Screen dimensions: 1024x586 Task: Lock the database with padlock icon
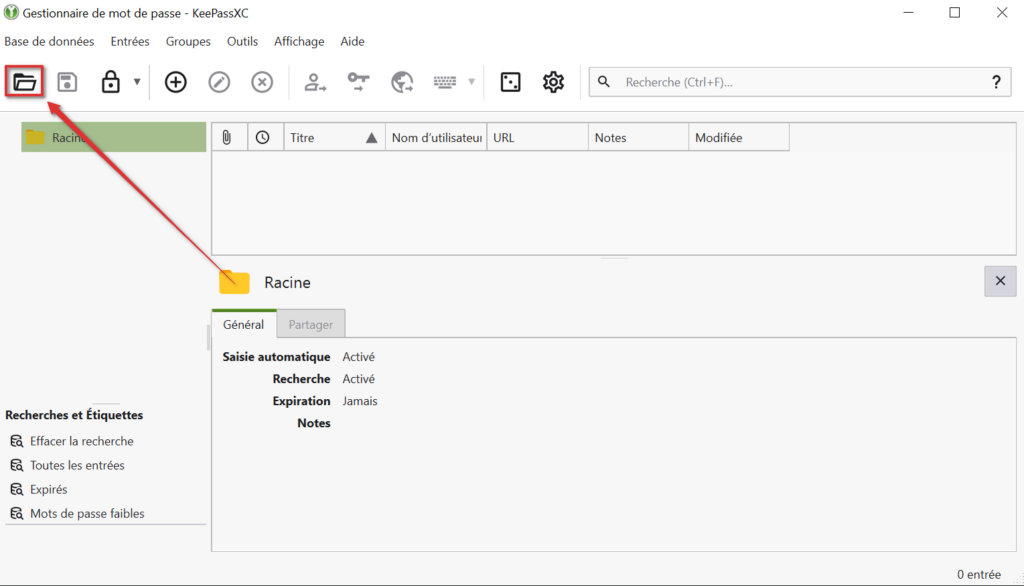pyautogui.click(x=110, y=82)
